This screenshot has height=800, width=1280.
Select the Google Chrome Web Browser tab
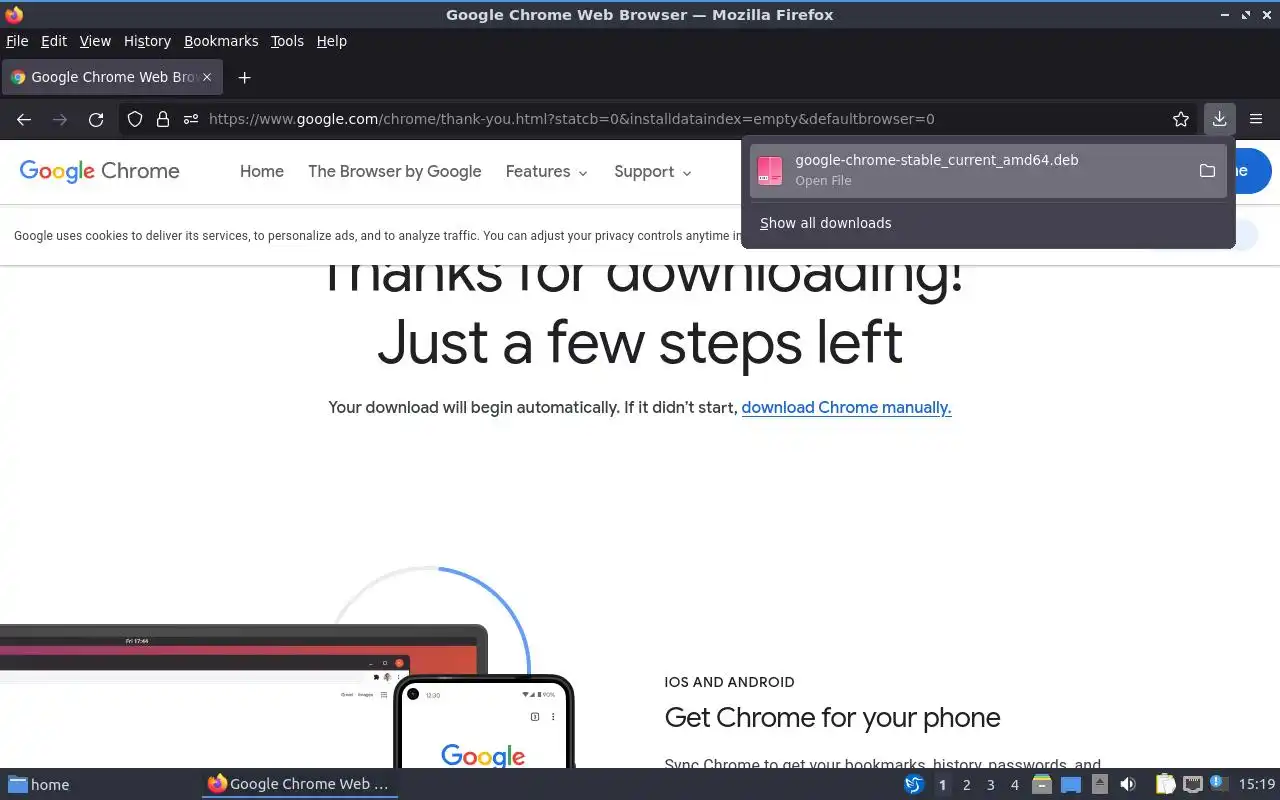pos(112,77)
